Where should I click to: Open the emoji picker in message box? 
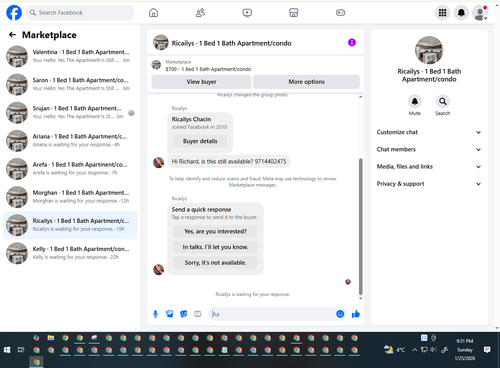(x=340, y=314)
